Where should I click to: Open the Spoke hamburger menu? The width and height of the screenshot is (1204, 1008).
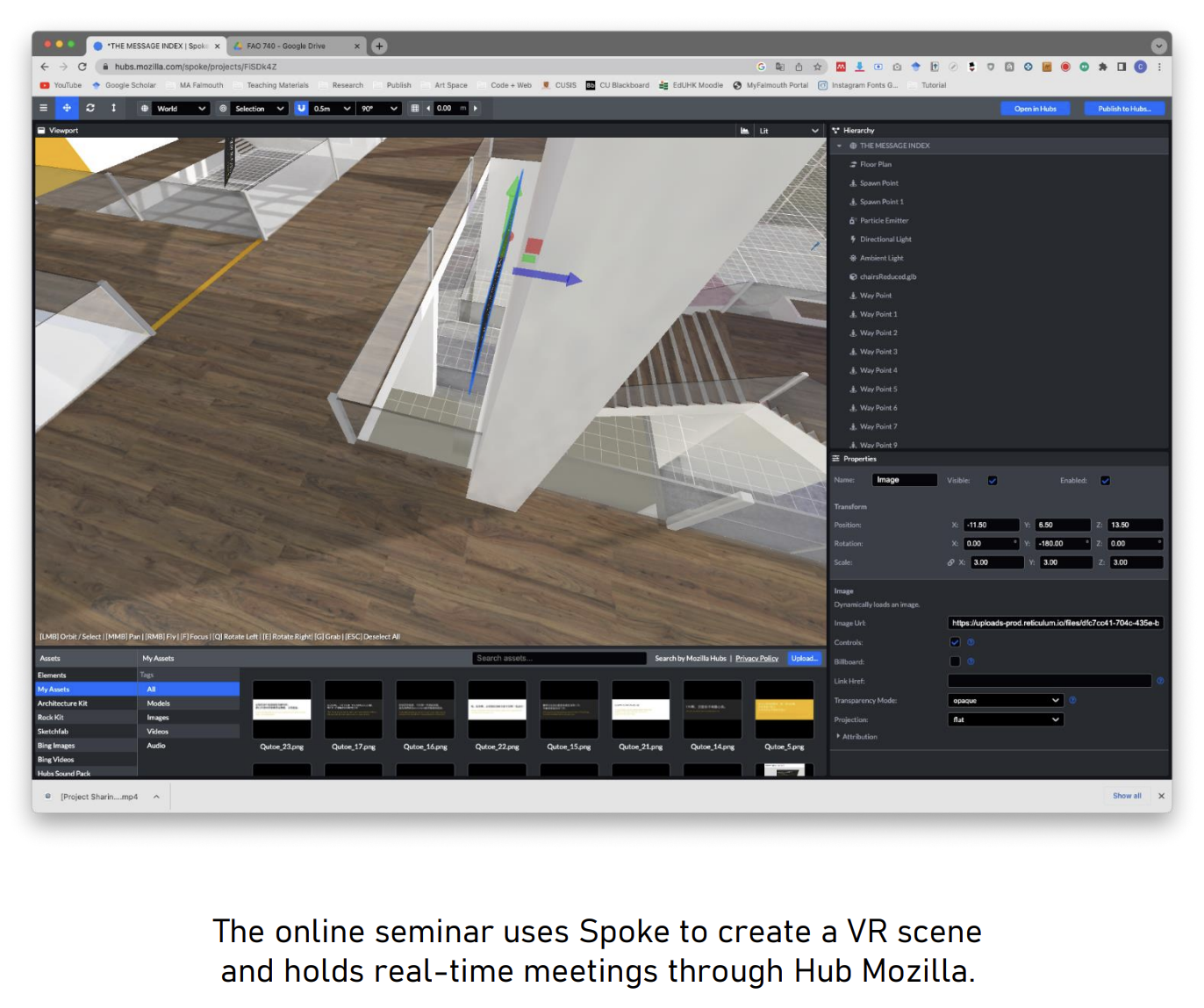(x=43, y=108)
